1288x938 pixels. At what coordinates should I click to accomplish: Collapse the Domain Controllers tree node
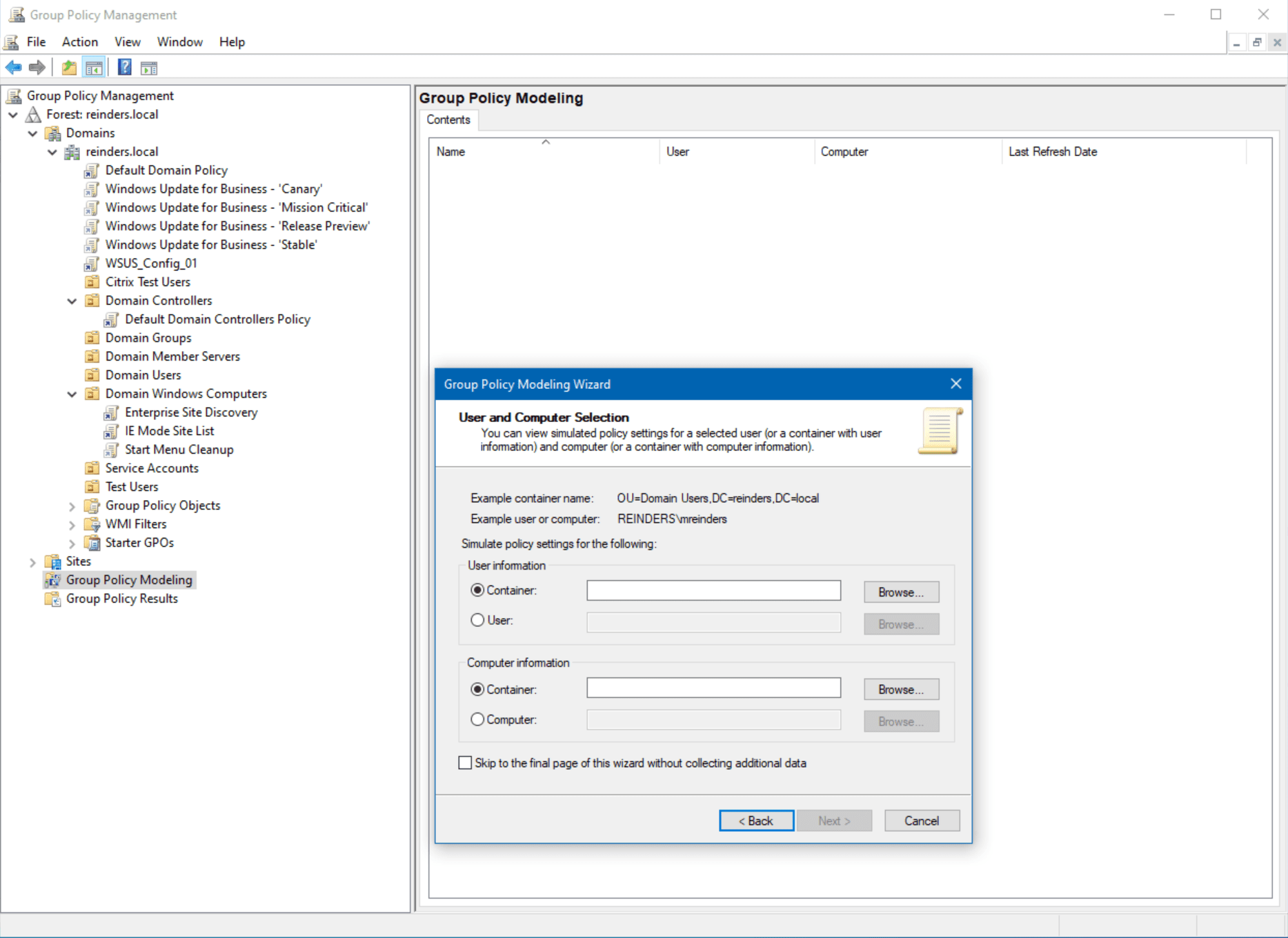point(72,300)
